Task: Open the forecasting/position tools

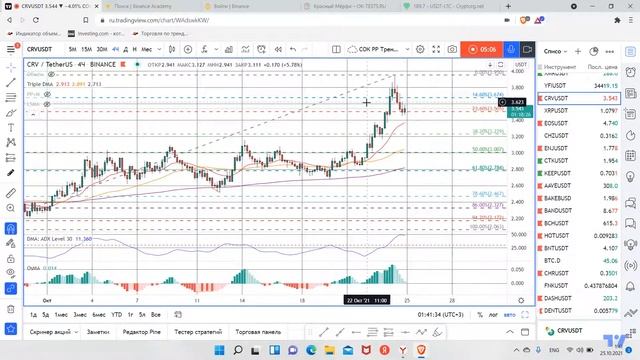Action: [x=11, y=158]
